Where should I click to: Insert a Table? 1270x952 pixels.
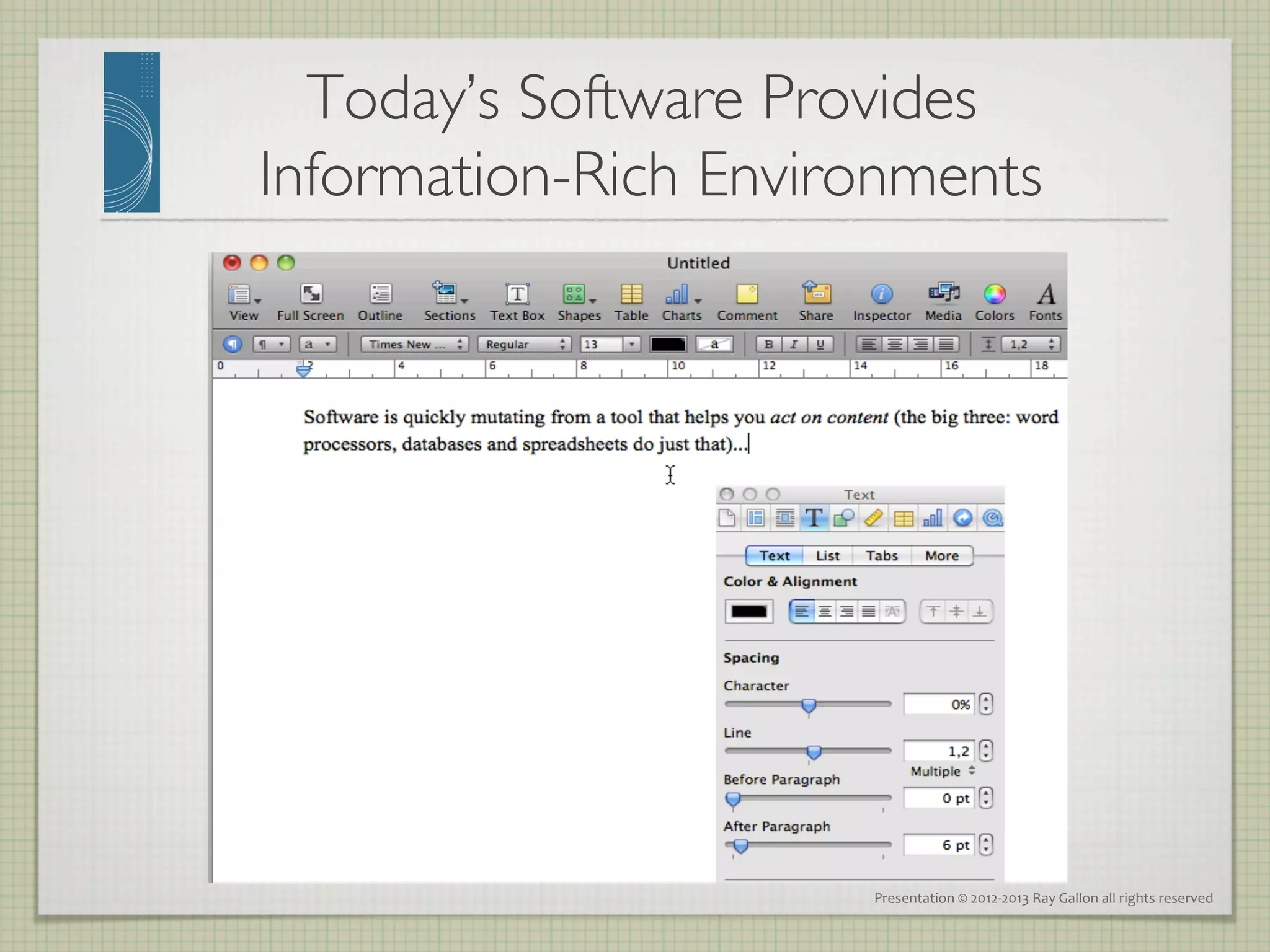[631, 302]
